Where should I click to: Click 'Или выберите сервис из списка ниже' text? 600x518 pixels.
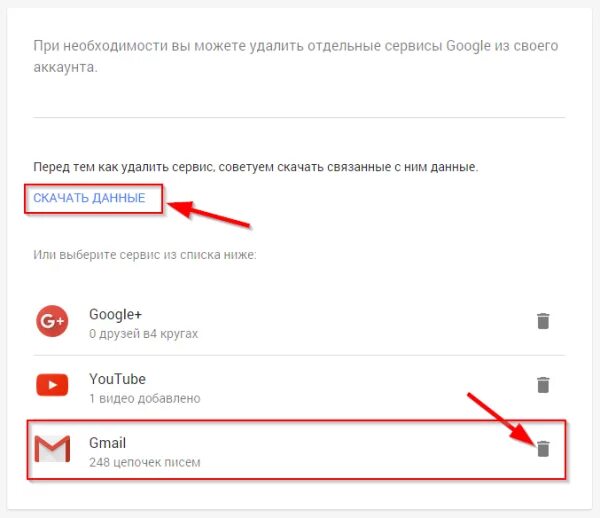[145, 254]
